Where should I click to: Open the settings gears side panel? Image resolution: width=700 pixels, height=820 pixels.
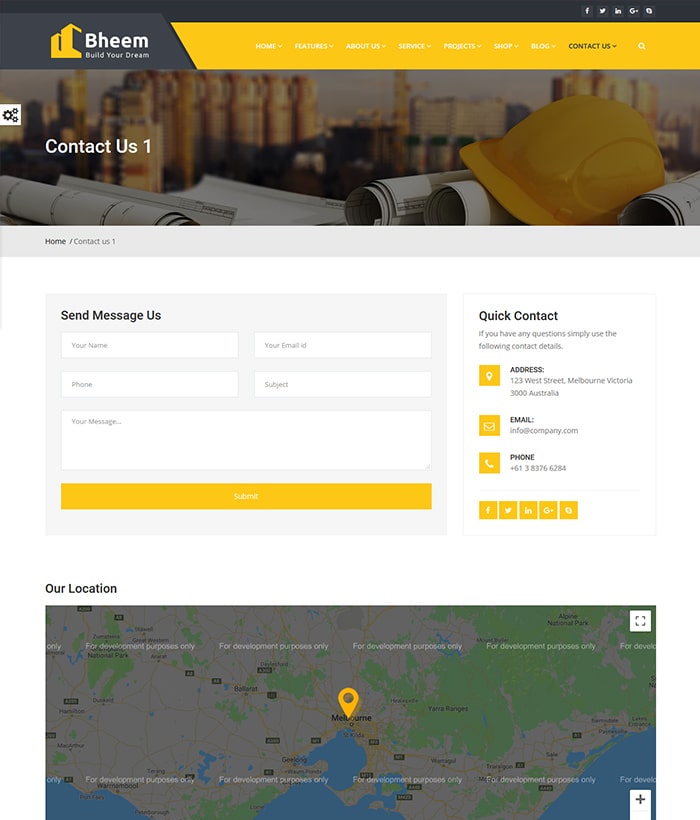pos(10,115)
